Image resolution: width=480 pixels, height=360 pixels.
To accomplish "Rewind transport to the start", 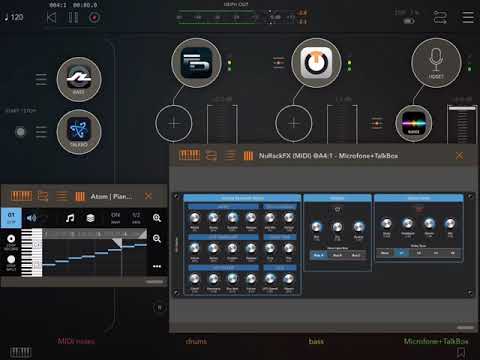I will click(x=51, y=17).
